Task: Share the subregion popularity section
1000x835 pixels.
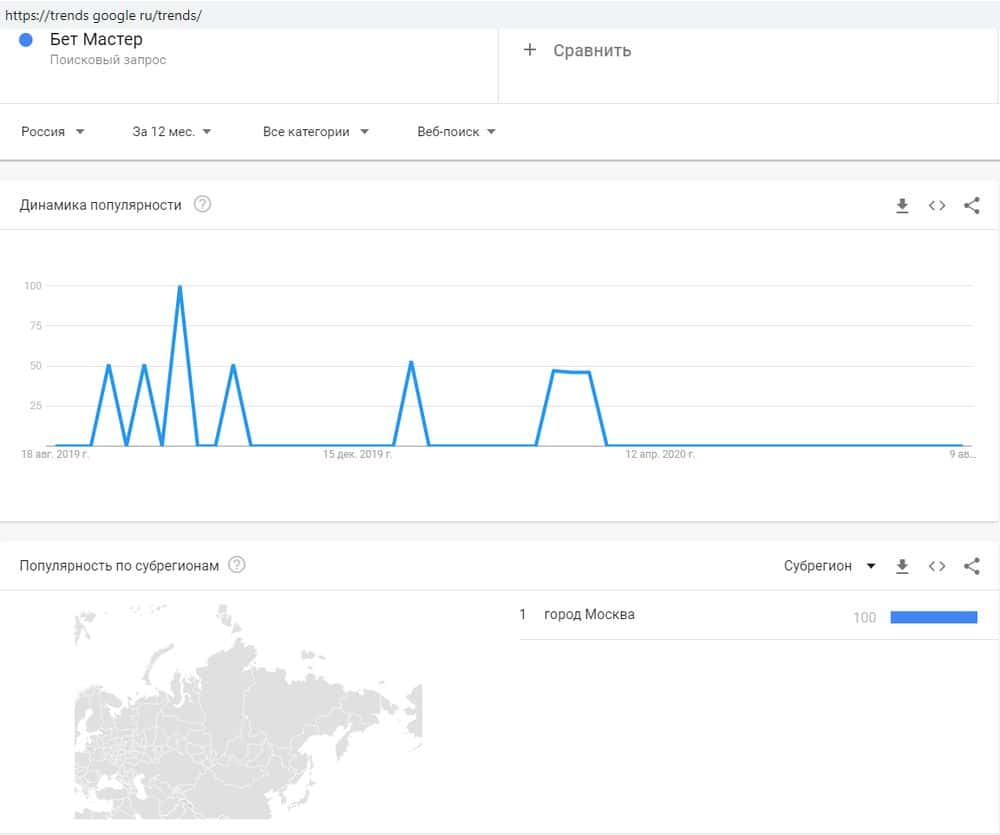Action: (971, 566)
